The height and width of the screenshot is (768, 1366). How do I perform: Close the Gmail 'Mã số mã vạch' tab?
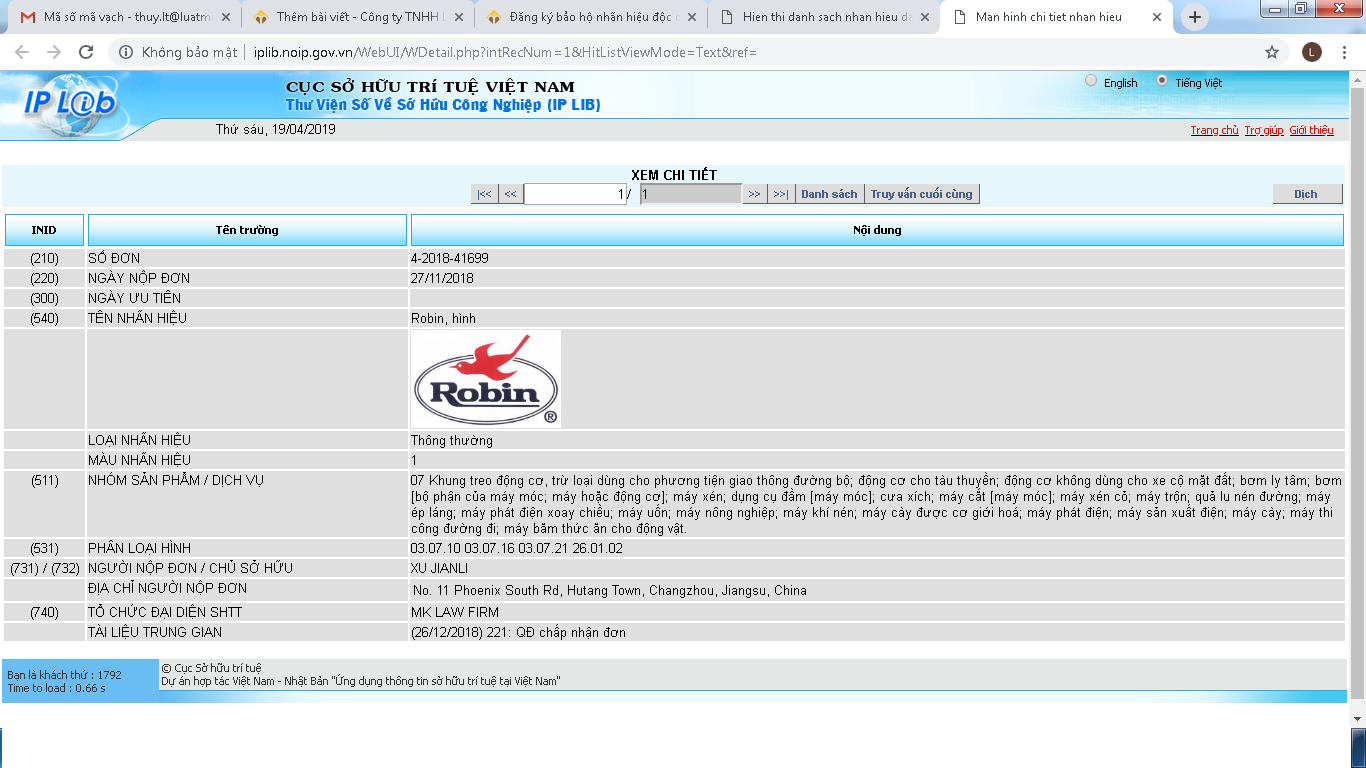pos(224,17)
